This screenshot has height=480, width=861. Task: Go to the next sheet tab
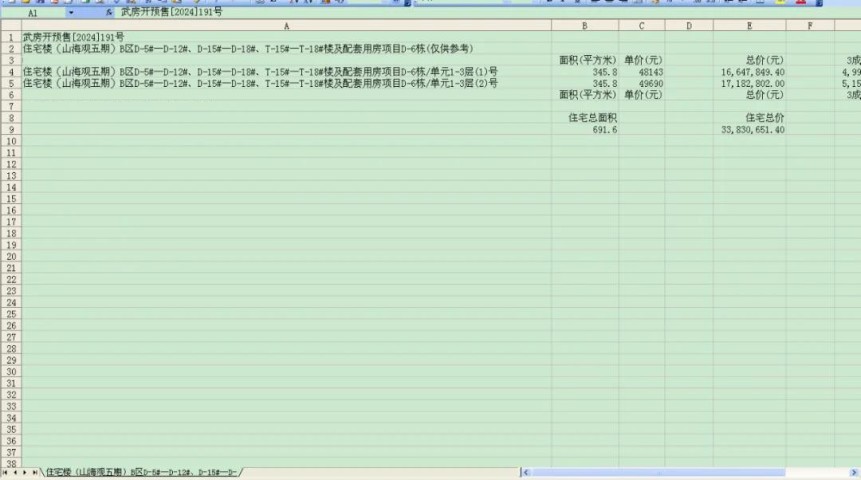[25, 472]
